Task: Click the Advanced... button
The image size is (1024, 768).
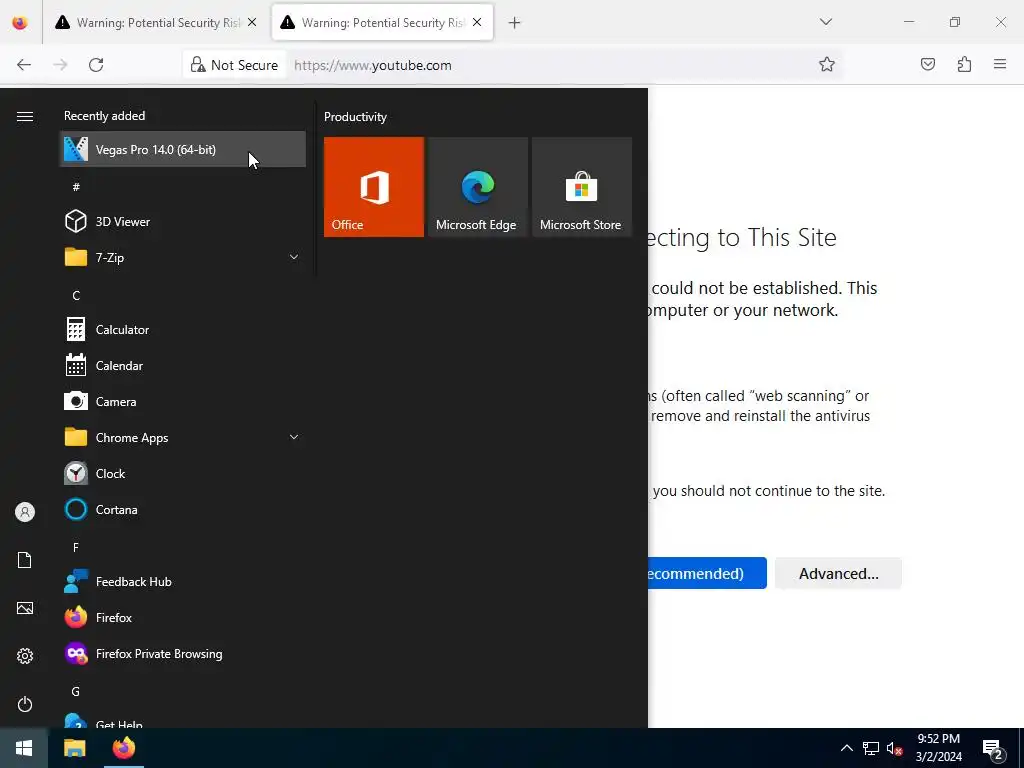Action: click(x=839, y=573)
